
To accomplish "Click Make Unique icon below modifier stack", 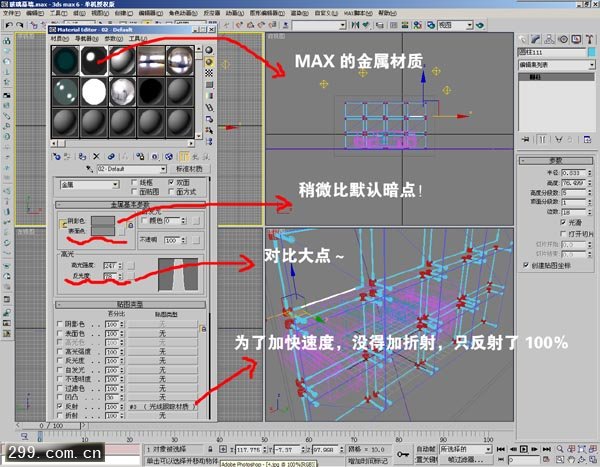I will pos(559,139).
